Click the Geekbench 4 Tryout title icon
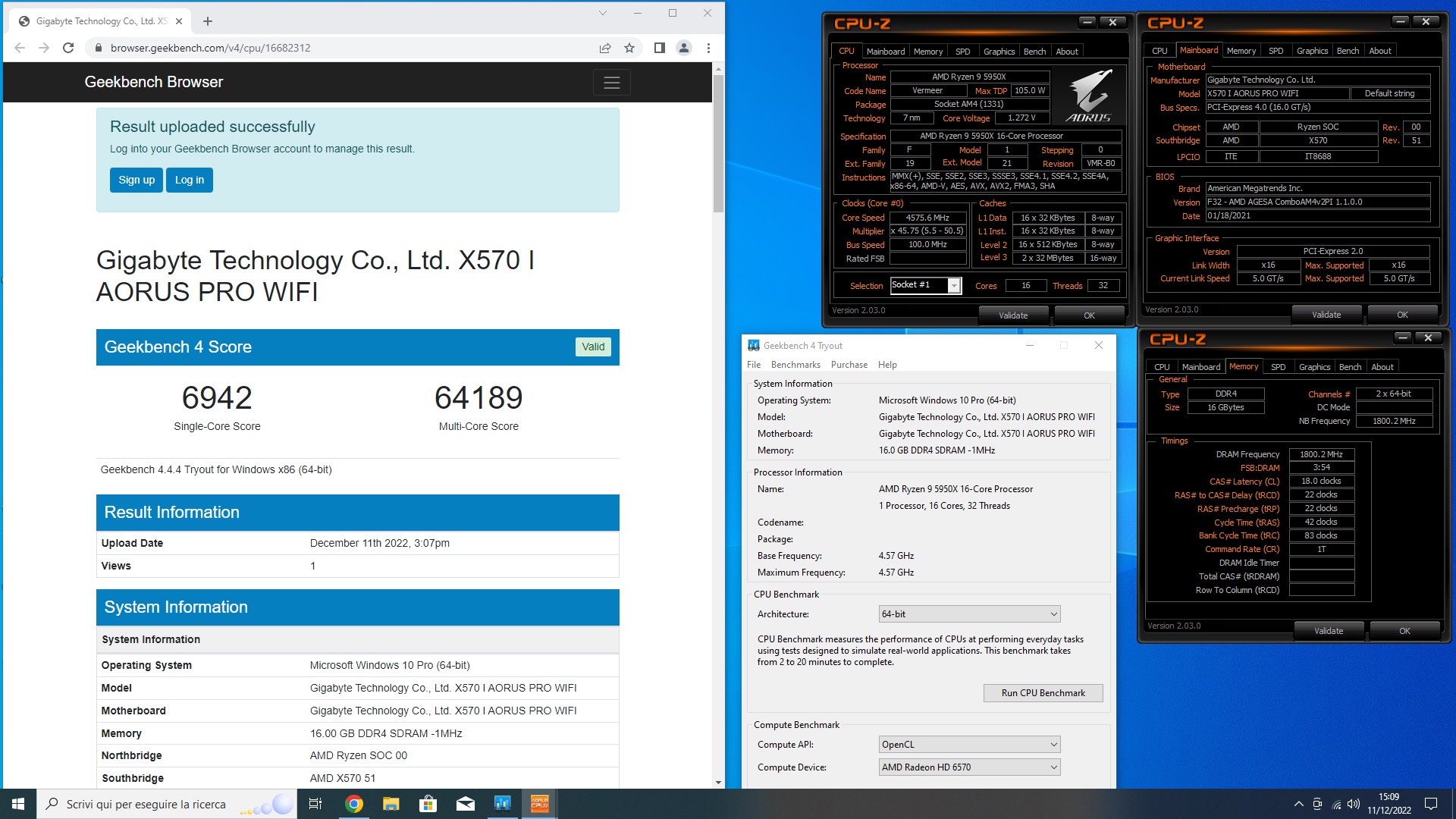The image size is (1456, 819). pos(753,345)
